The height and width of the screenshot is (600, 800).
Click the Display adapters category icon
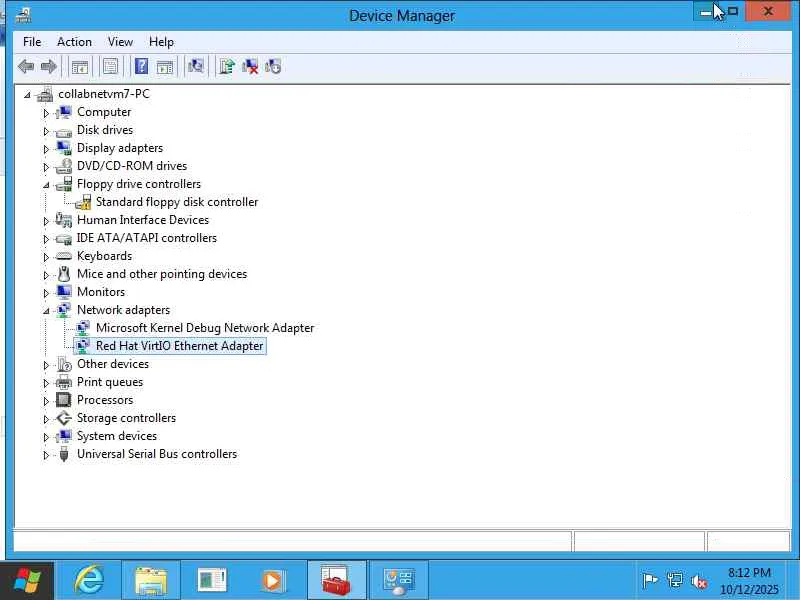[64, 148]
